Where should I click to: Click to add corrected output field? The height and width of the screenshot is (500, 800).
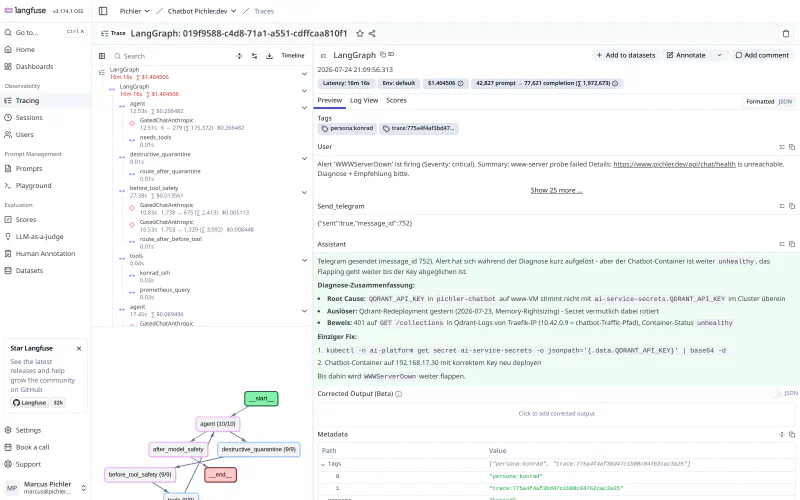[x=556, y=414]
